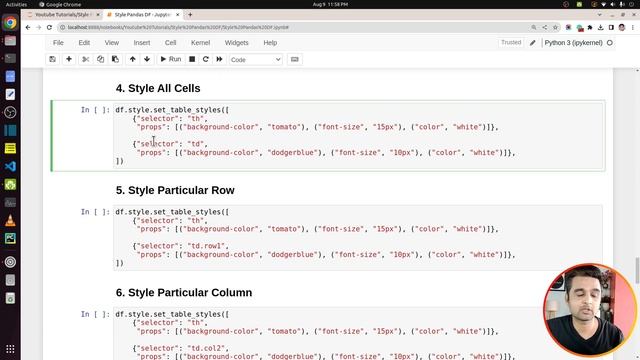The image size is (640, 360).
Task: Click the webcam presenter overlay thumbnail
Action: tap(590, 310)
